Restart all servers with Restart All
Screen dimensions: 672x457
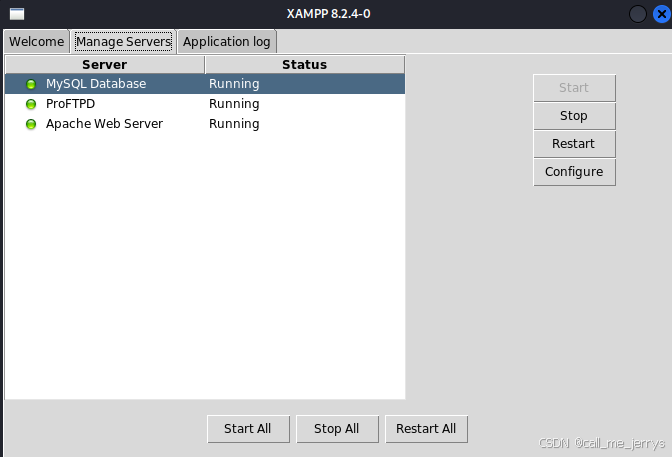click(426, 429)
